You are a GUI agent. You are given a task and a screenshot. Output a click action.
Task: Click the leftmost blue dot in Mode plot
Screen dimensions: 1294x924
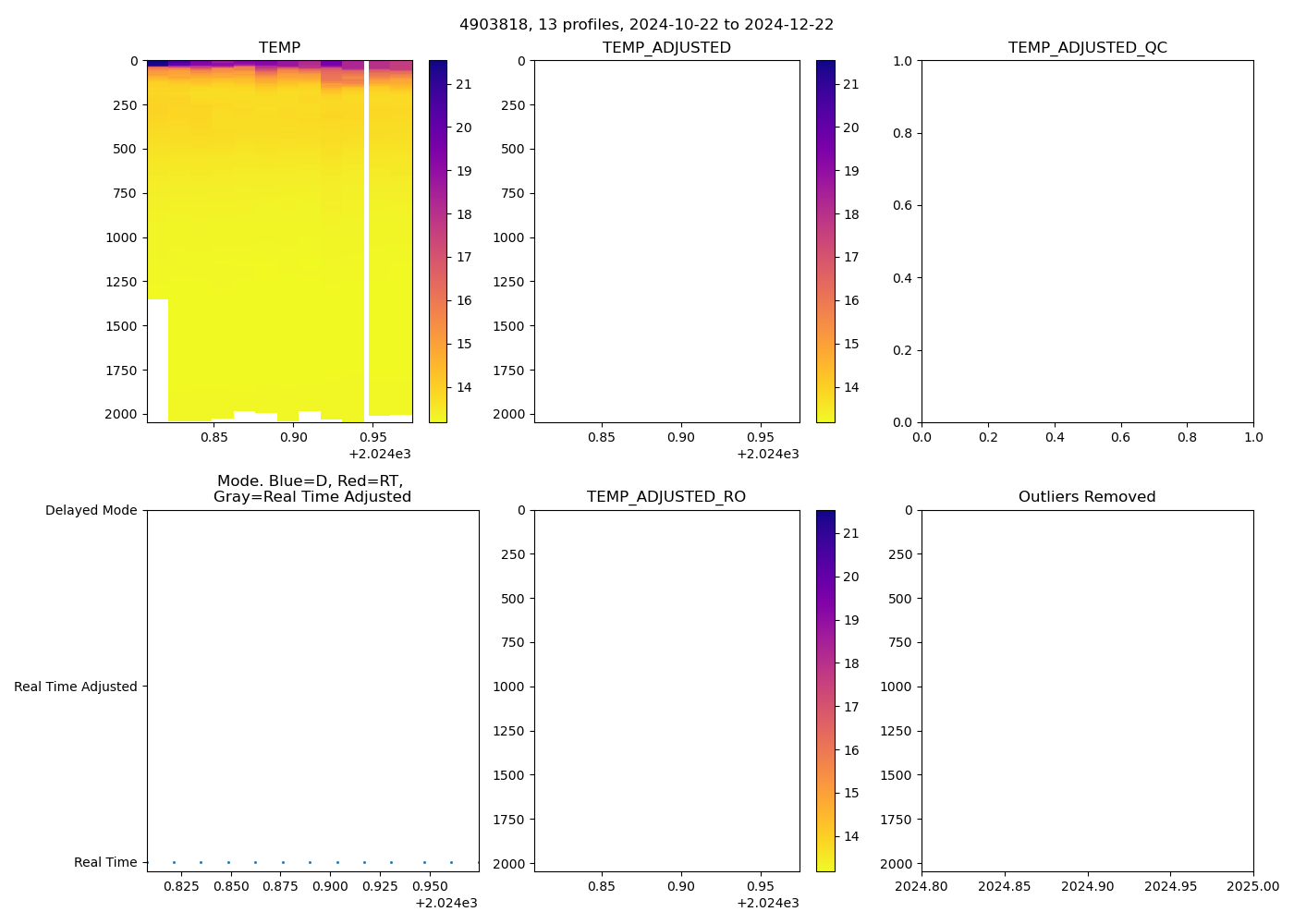(x=174, y=862)
